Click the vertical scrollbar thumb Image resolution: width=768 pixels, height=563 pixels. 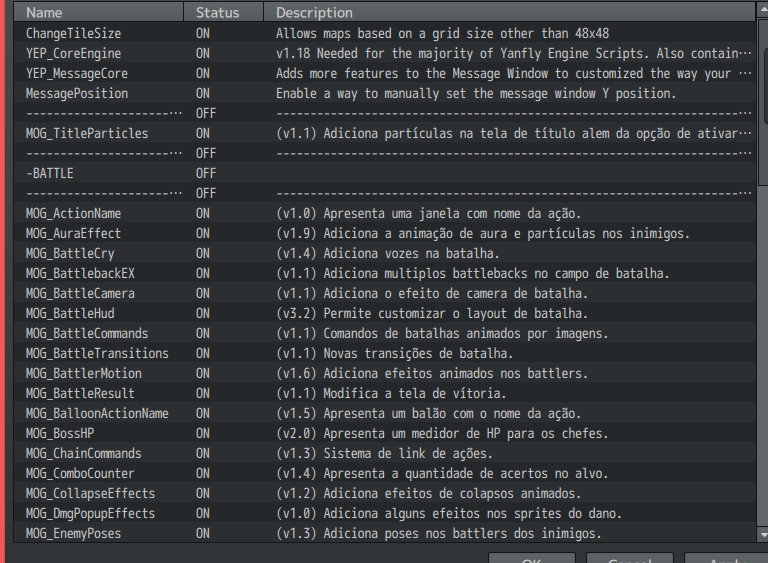point(763,101)
